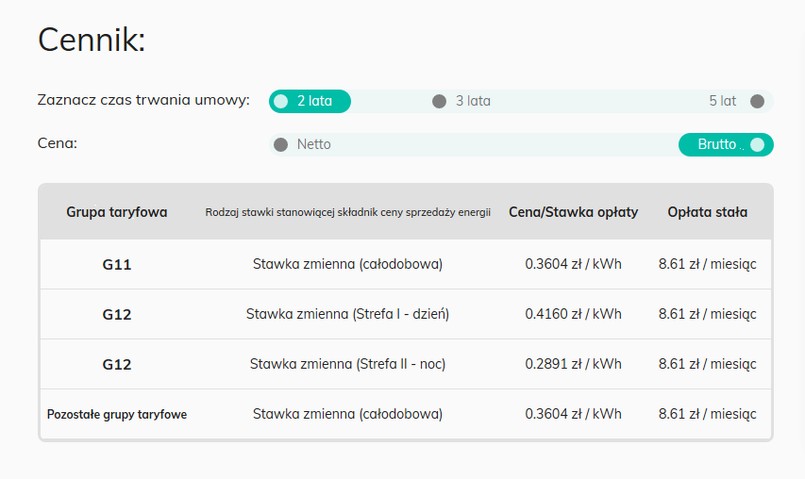Viewport: 805px width, 479px height.
Task: Click the 'Cena:' label
Action: (x=57, y=143)
